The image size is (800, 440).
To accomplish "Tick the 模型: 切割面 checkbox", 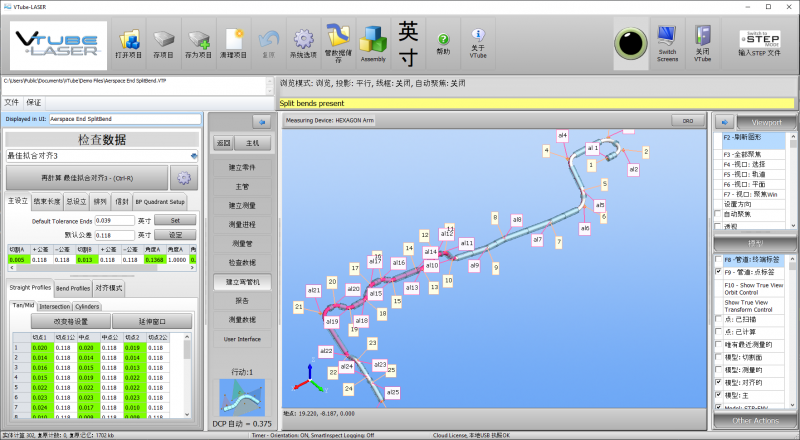I will click(x=718, y=357).
